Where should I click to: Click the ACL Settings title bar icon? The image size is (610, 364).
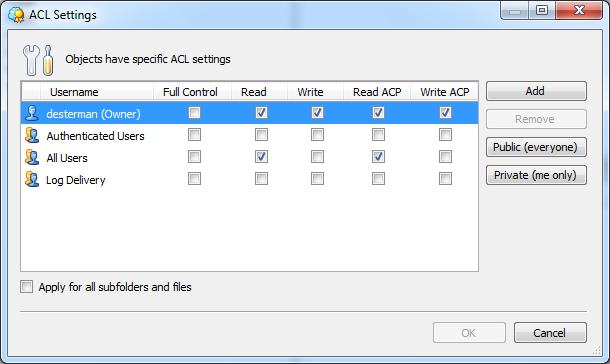pos(16,15)
